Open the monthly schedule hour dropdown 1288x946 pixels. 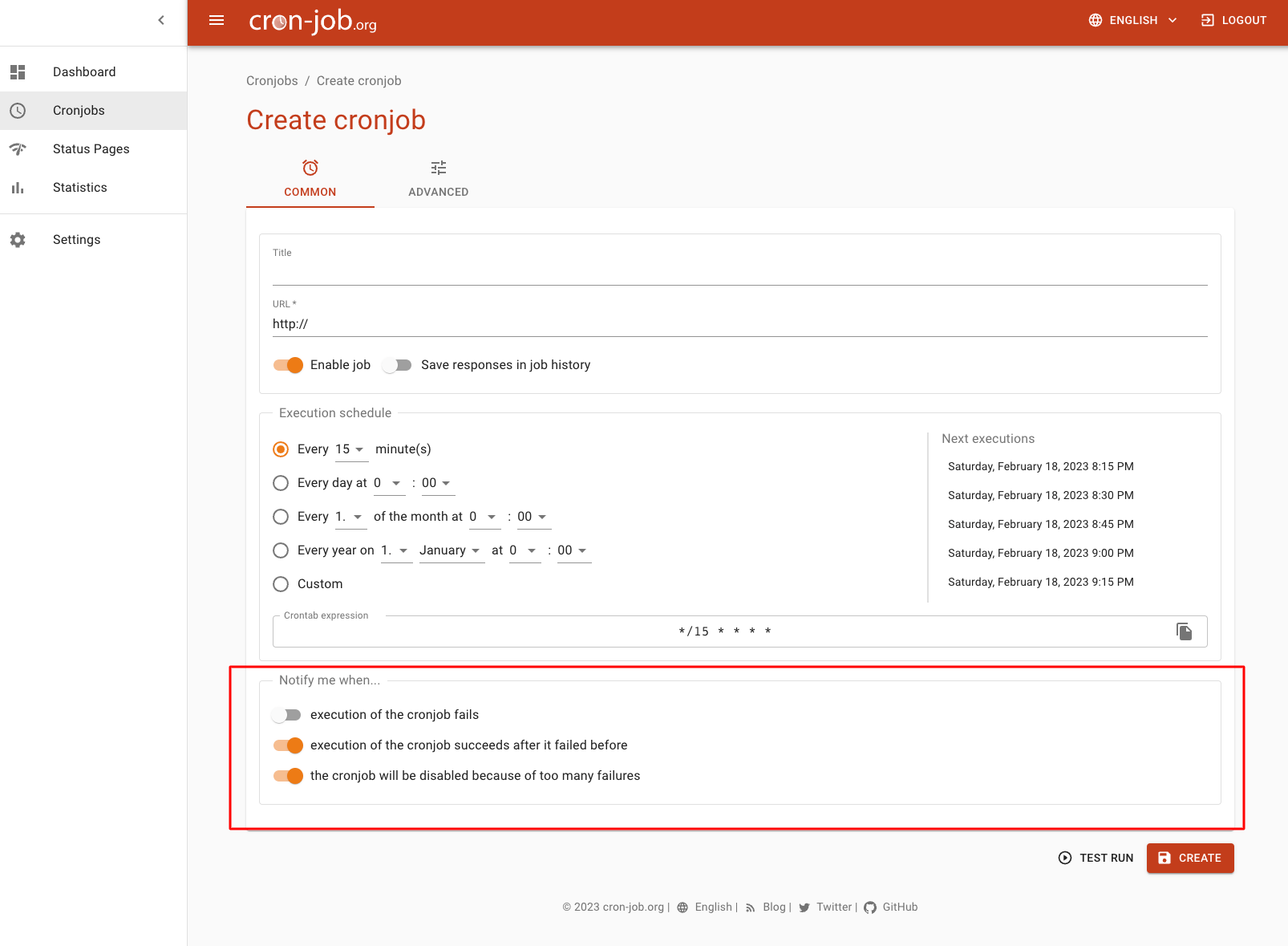(x=484, y=517)
